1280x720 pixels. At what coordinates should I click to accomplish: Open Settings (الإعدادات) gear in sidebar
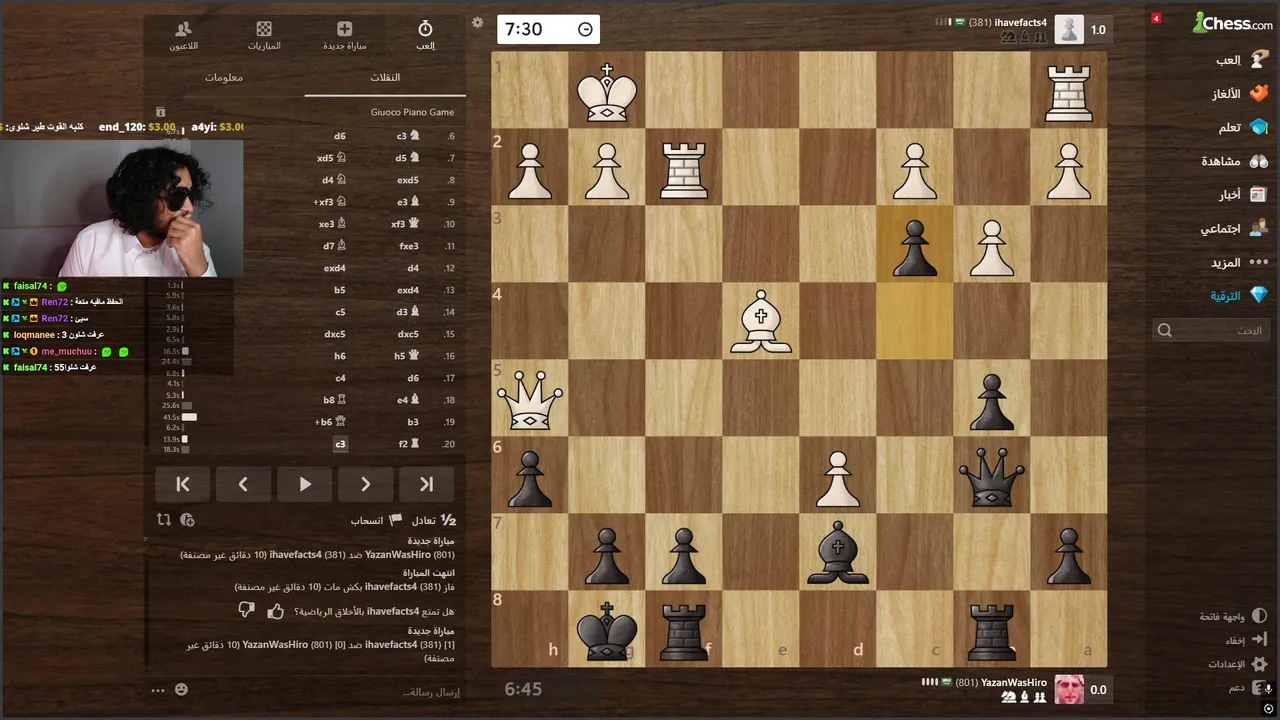point(1238,664)
